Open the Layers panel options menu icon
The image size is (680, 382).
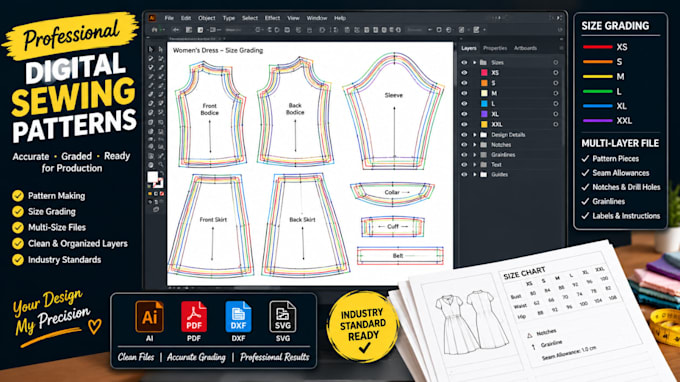click(561, 48)
